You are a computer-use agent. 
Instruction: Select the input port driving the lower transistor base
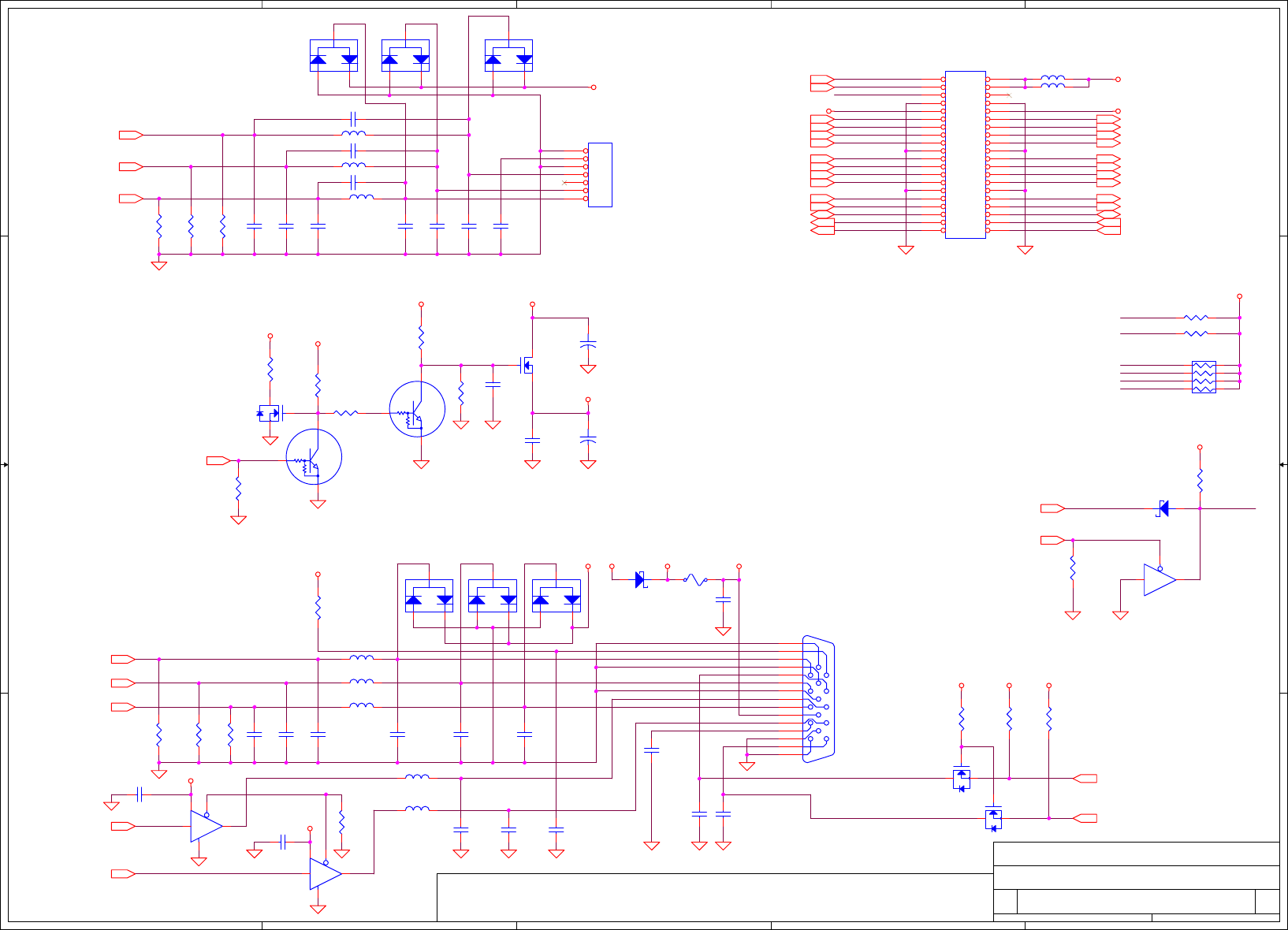(x=218, y=460)
